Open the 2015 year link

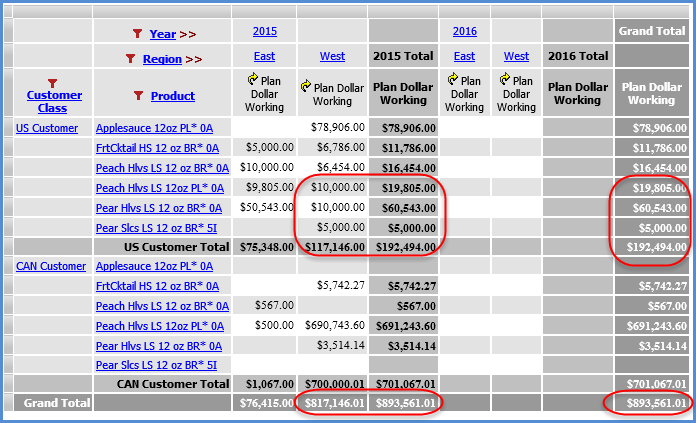point(264,32)
